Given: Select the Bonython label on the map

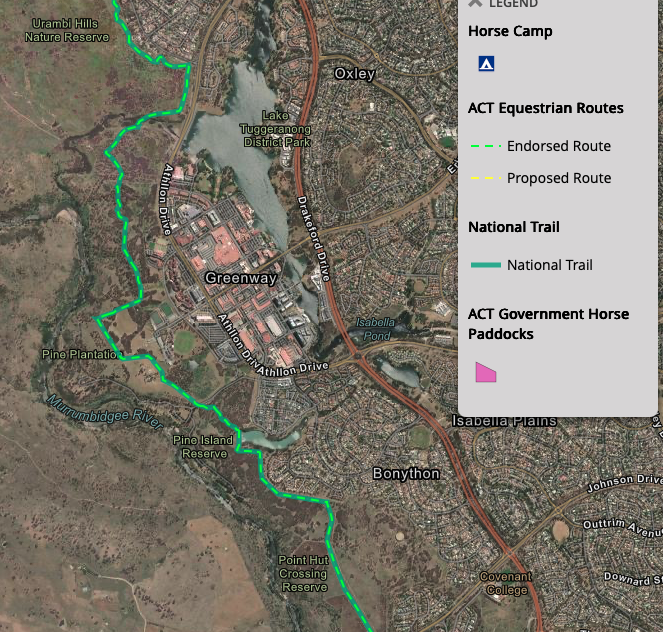Looking at the screenshot, I should pyautogui.click(x=405, y=473).
